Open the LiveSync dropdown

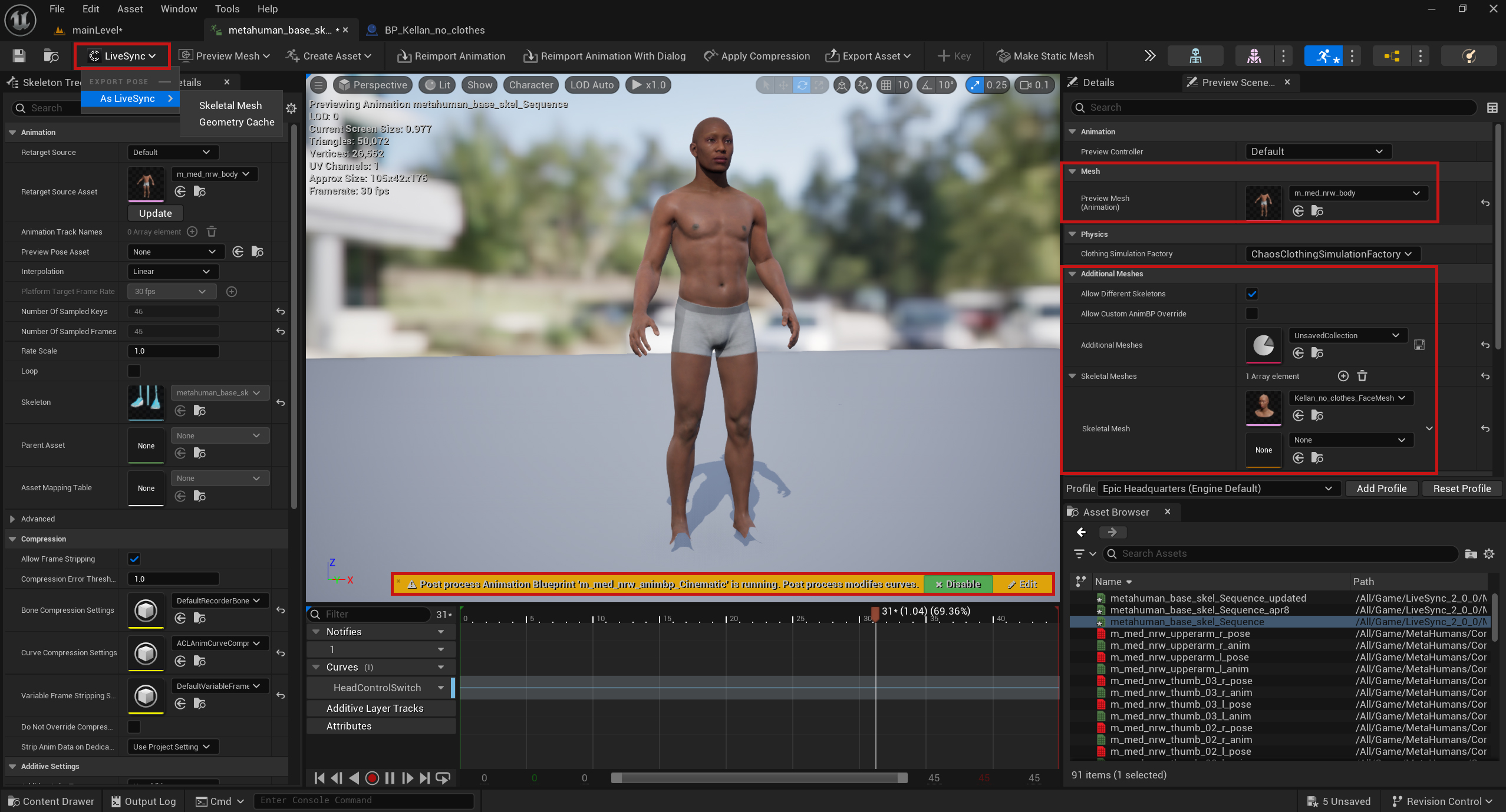click(123, 56)
